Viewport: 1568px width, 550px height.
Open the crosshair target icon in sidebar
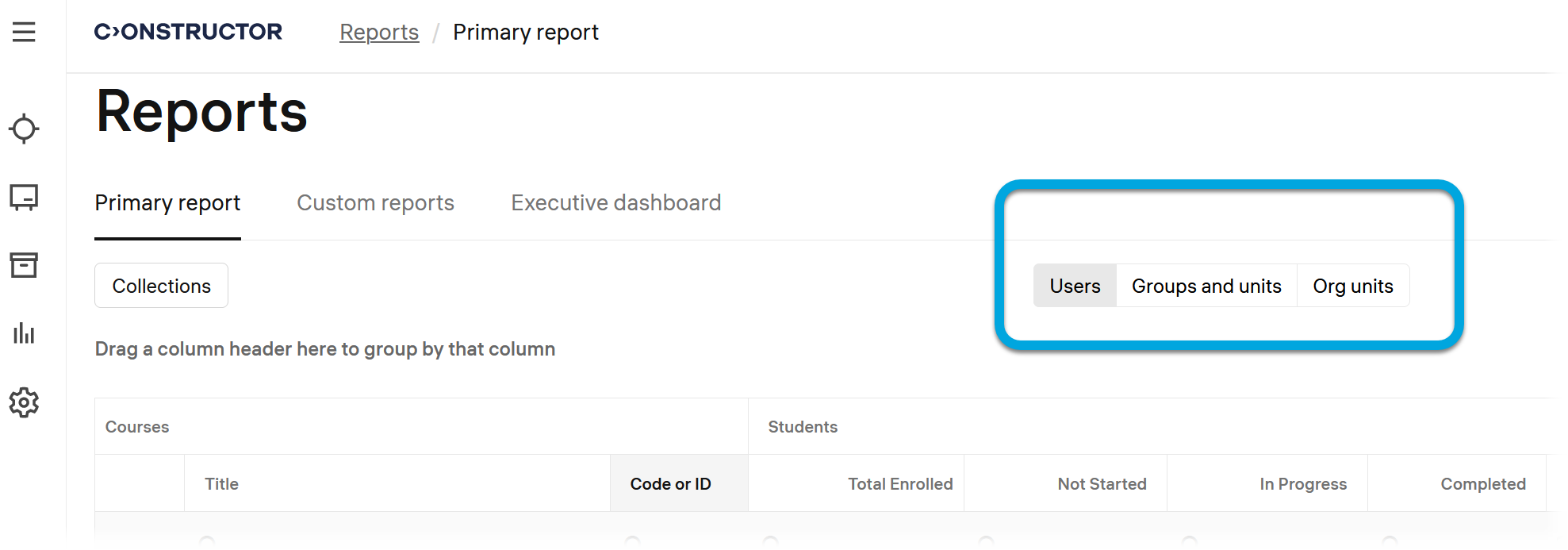(x=24, y=129)
